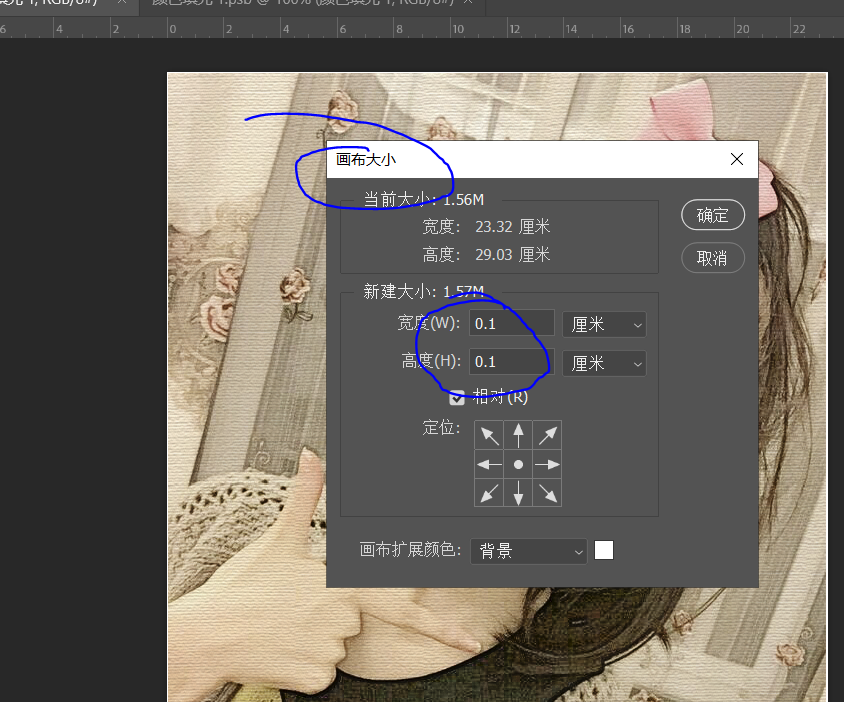Set anchor to center dot
This screenshot has width=844, height=702.
(x=518, y=464)
